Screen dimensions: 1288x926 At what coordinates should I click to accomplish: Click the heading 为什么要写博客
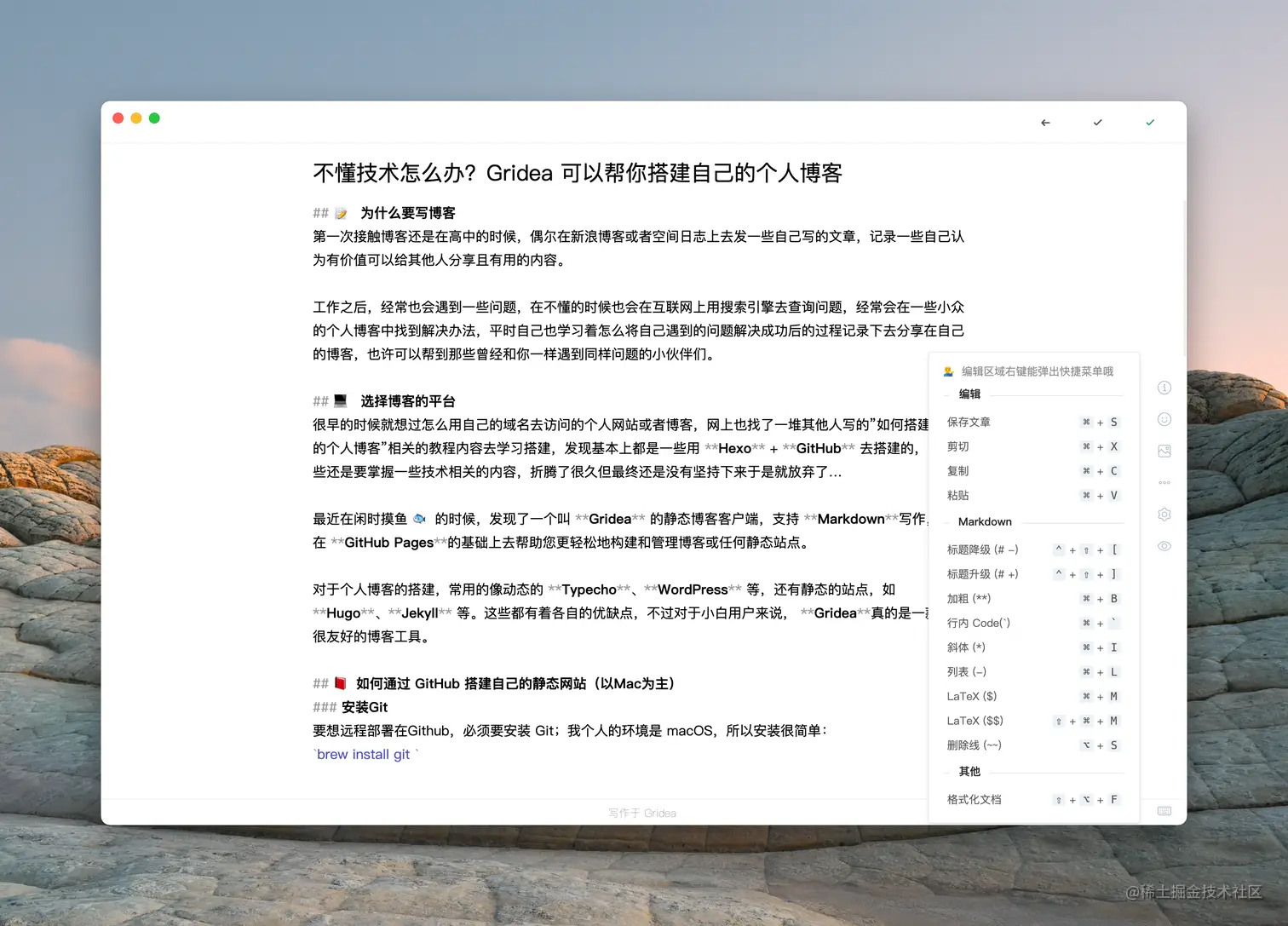tap(407, 213)
